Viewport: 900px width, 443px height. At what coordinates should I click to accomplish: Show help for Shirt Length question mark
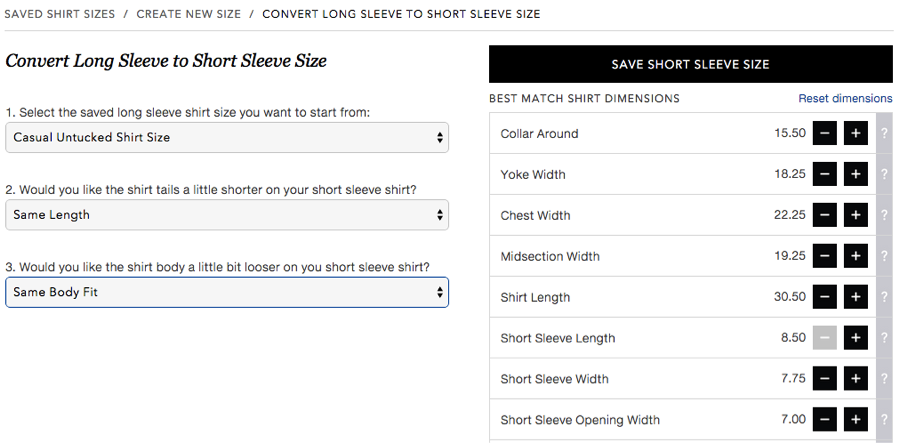click(885, 297)
